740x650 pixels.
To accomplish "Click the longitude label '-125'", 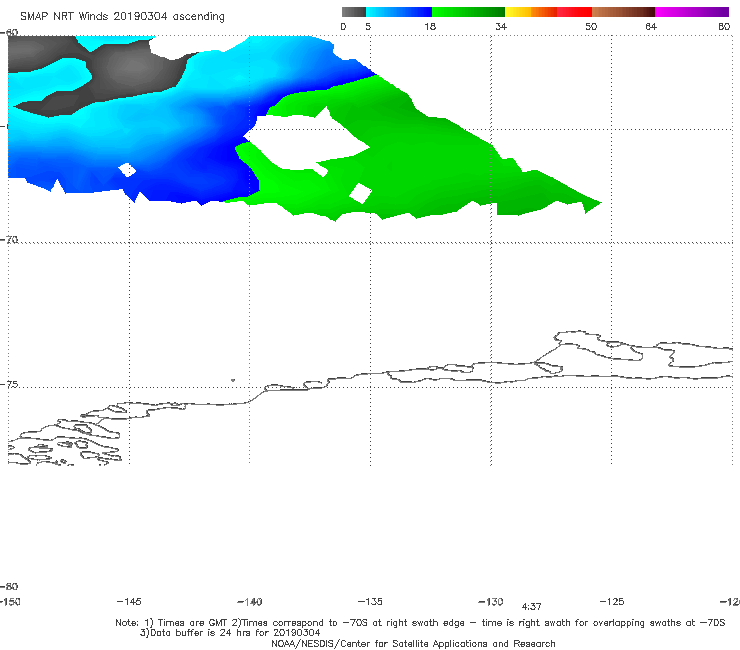I will pyautogui.click(x=612, y=602).
